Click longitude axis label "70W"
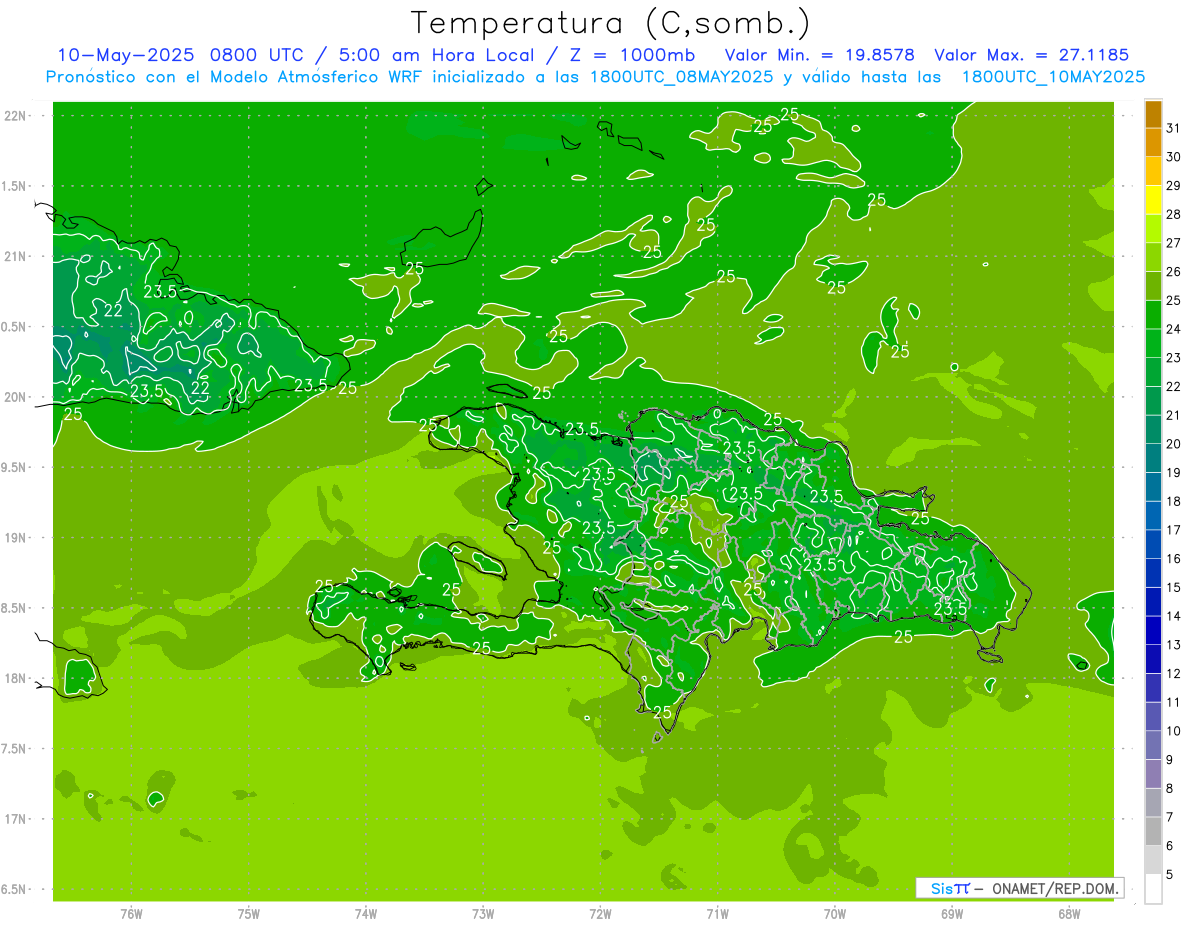 tap(834, 914)
